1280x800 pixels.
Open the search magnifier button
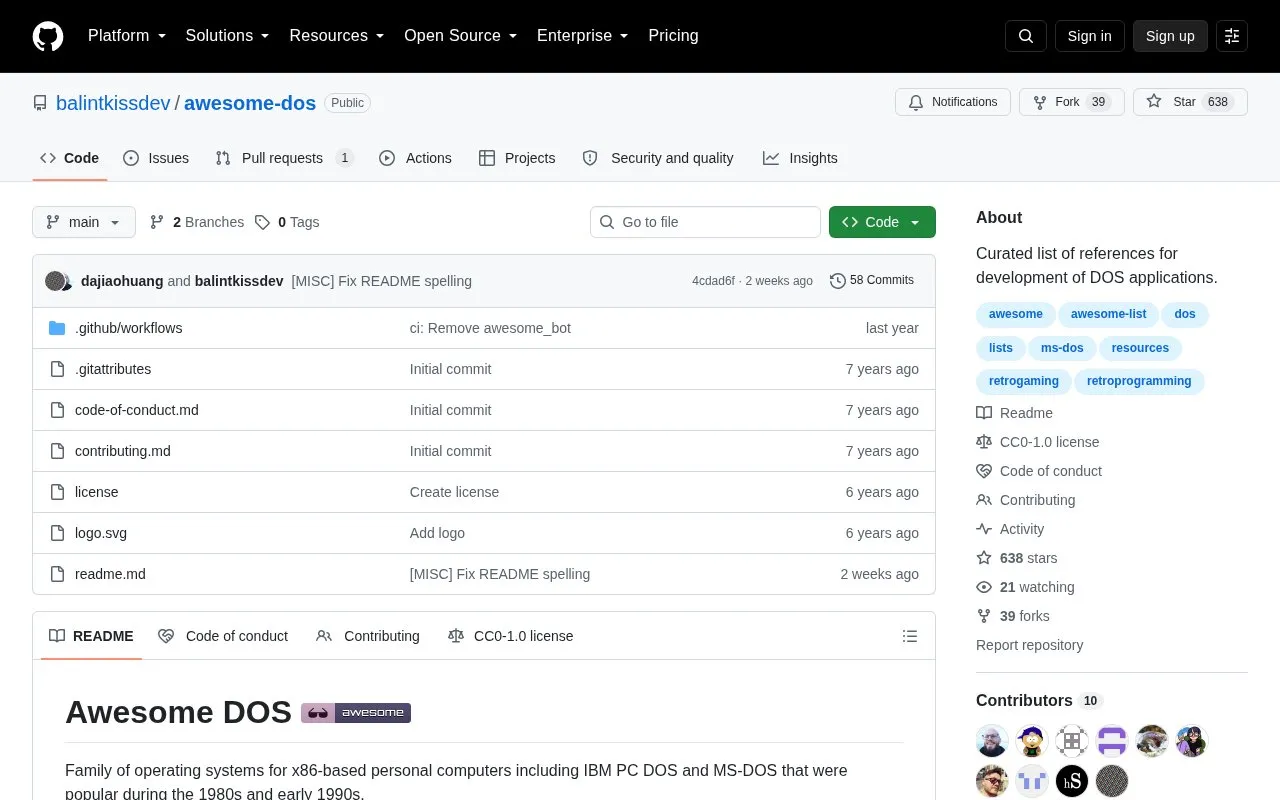click(x=1026, y=36)
